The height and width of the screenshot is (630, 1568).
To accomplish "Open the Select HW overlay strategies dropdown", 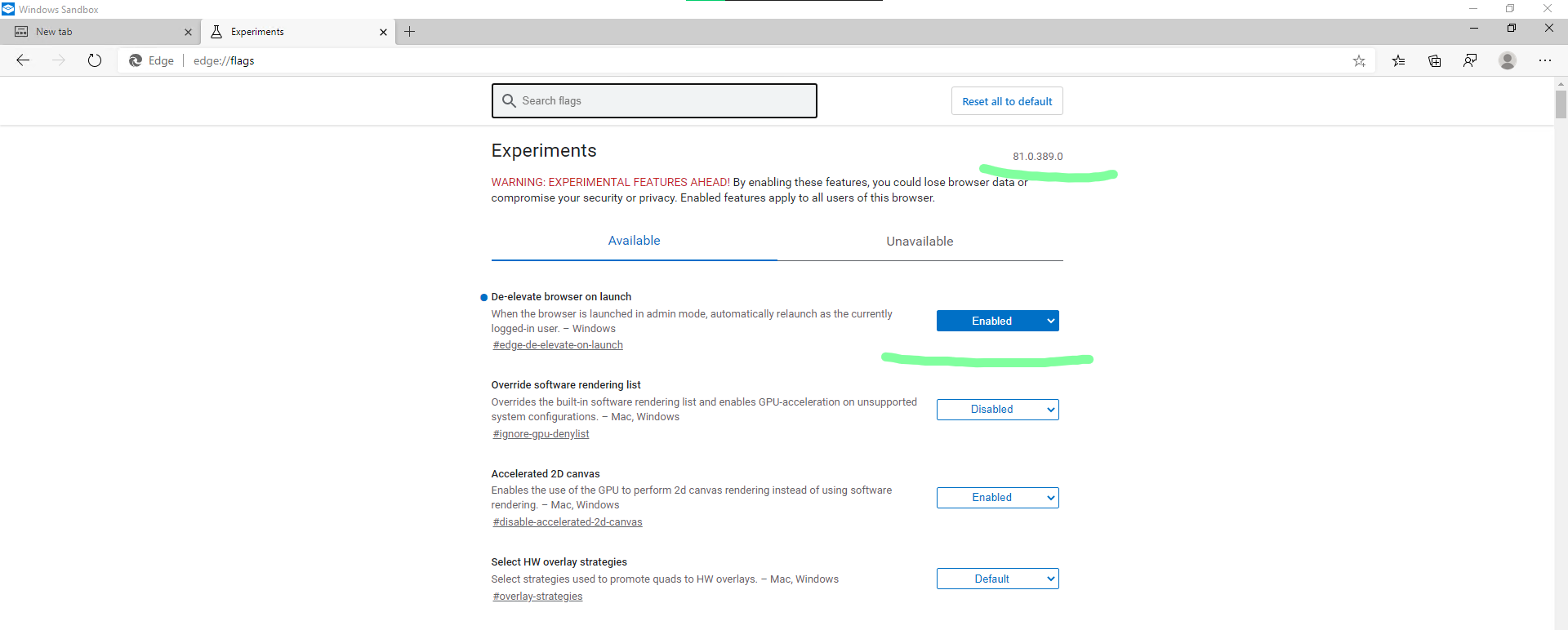I will (x=997, y=578).
